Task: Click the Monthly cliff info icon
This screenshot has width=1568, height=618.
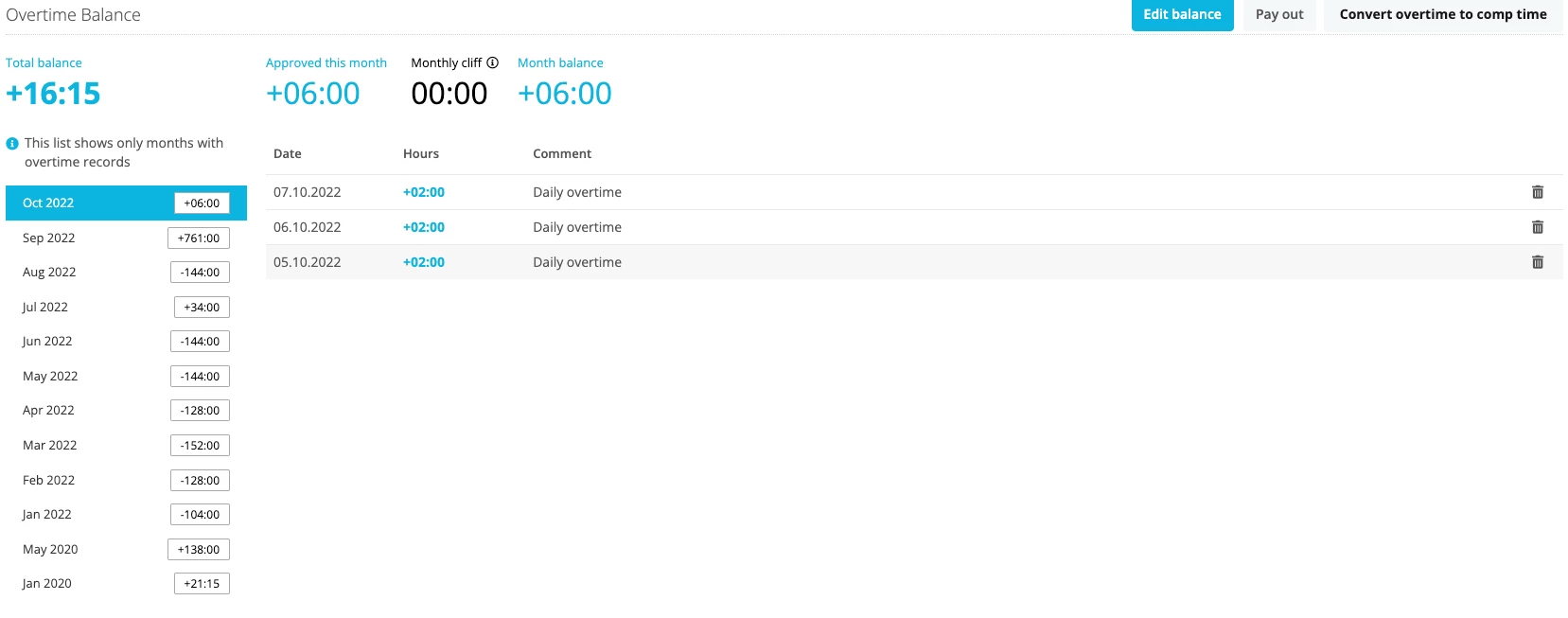Action: click(x=492, y=62)
